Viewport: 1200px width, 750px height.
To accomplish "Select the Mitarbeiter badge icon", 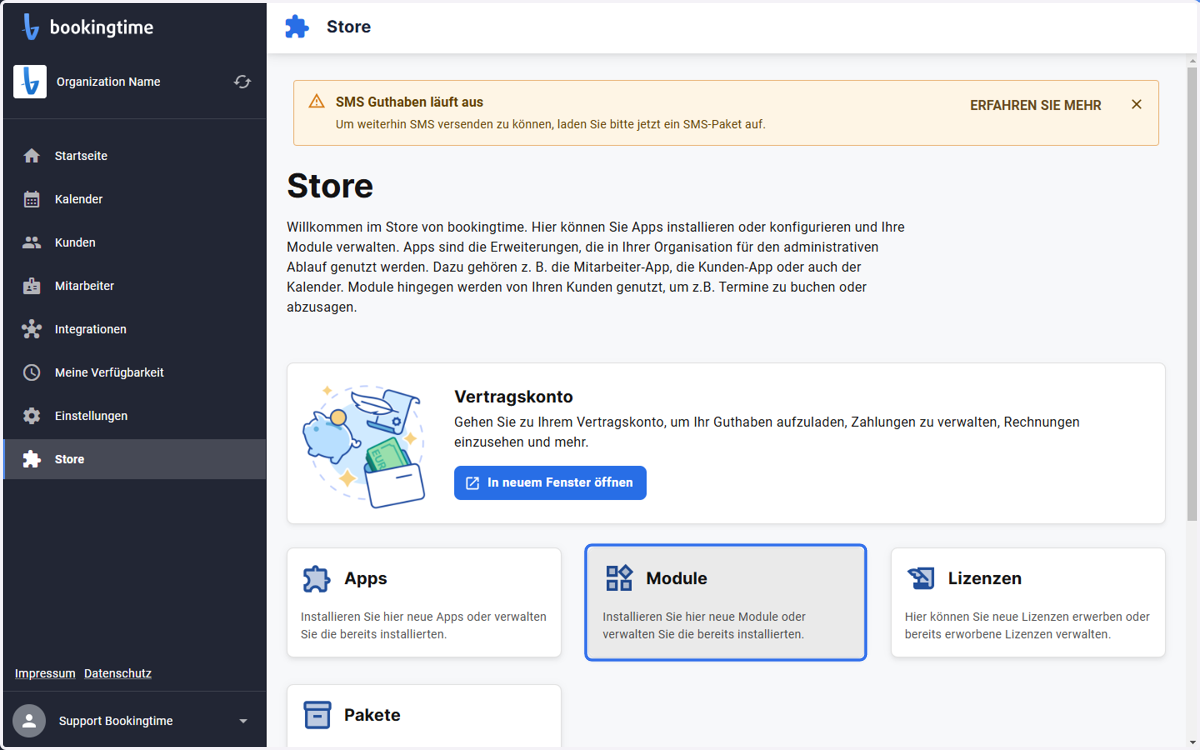I will pyautogui.click(x=32, y=286).
